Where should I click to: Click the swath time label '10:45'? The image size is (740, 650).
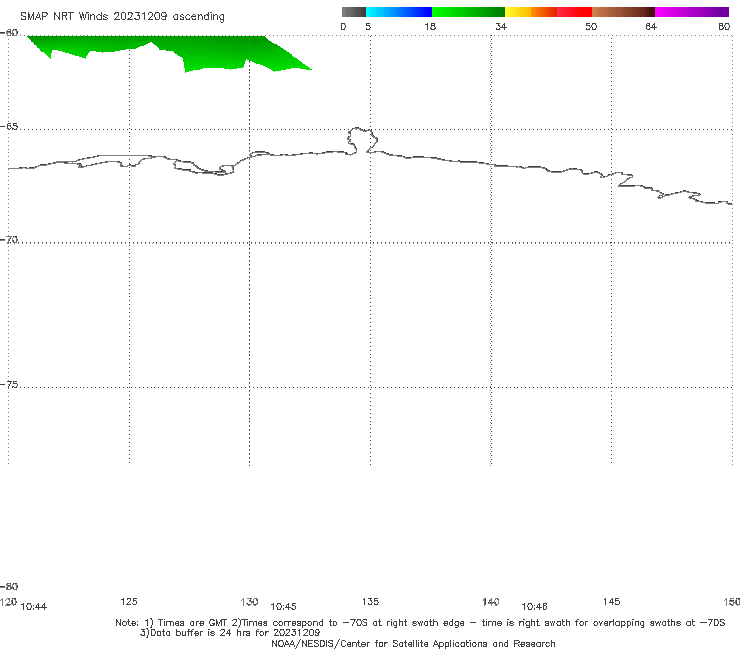point(283,607)
